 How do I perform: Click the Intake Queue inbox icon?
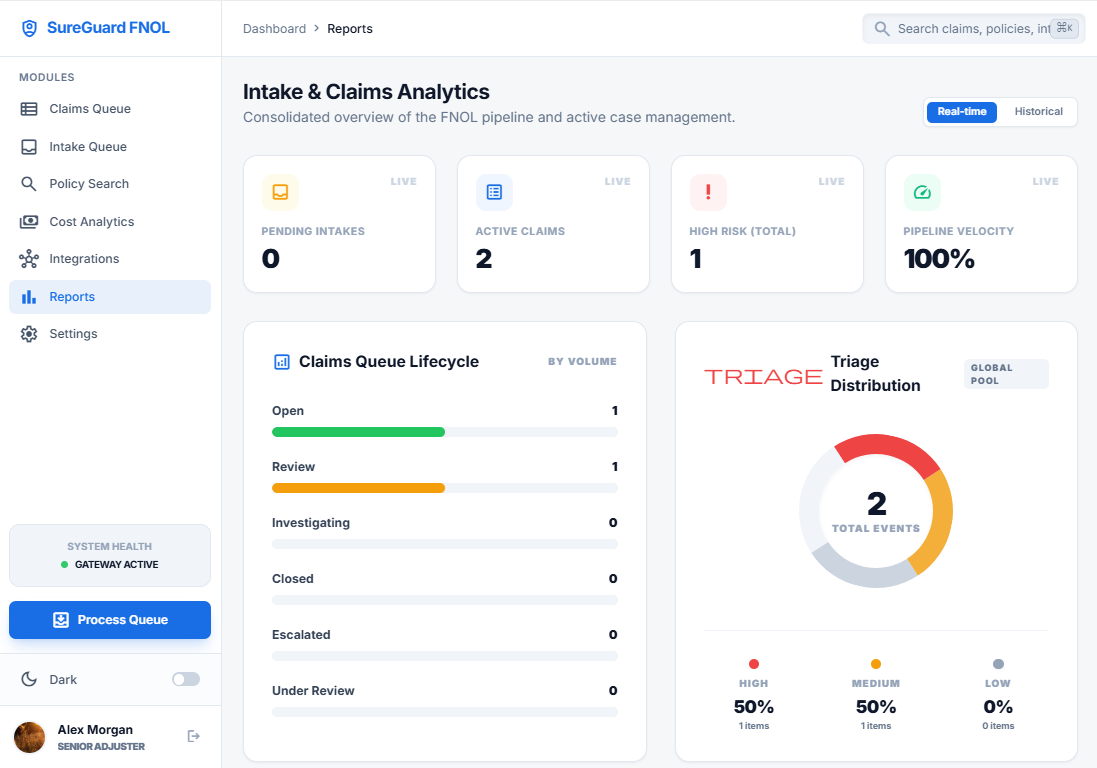coord(29,147)
